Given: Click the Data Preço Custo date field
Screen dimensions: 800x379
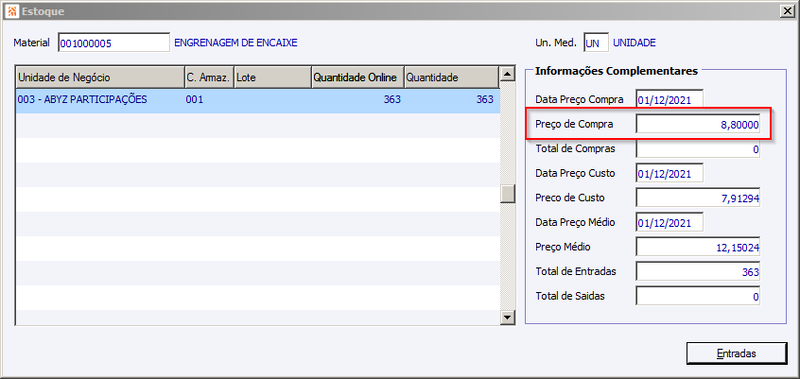Looking at the screenshot, I should point(669,173).
